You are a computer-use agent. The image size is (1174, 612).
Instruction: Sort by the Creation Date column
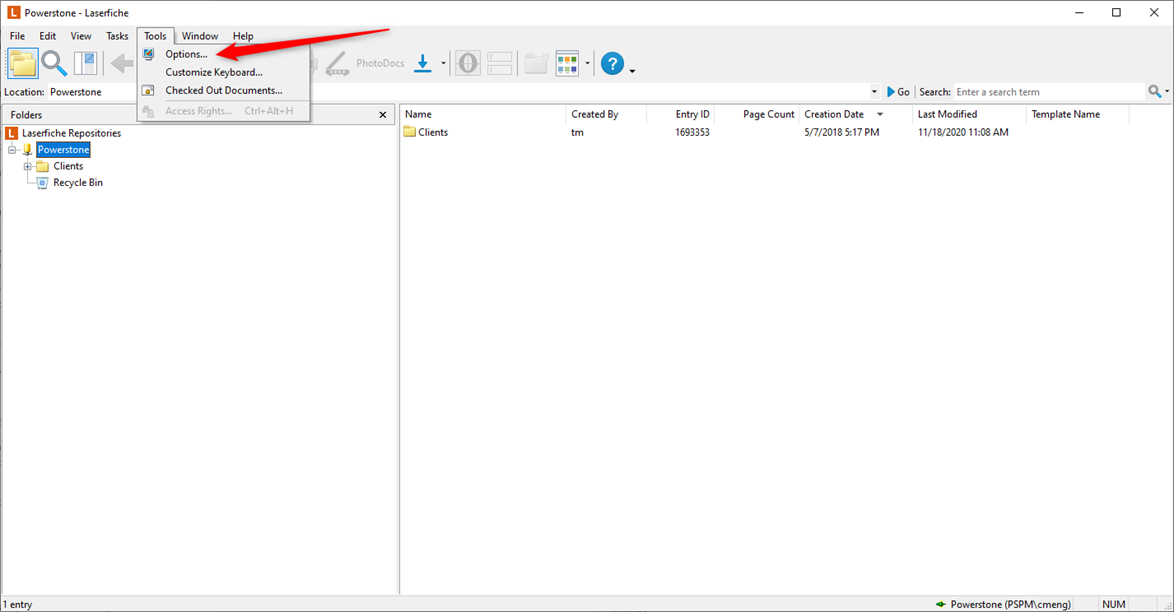point(856,114)
